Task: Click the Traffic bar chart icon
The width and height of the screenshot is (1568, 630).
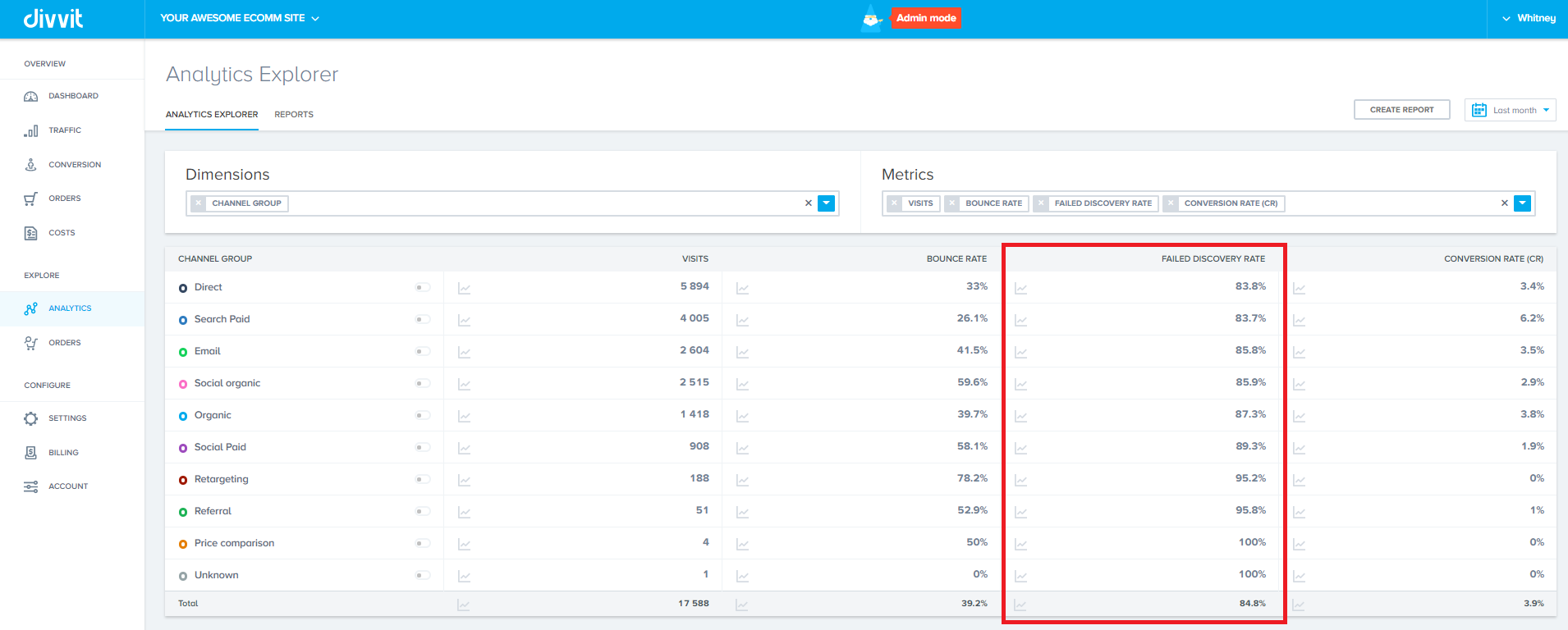Action: coord(31,130)
